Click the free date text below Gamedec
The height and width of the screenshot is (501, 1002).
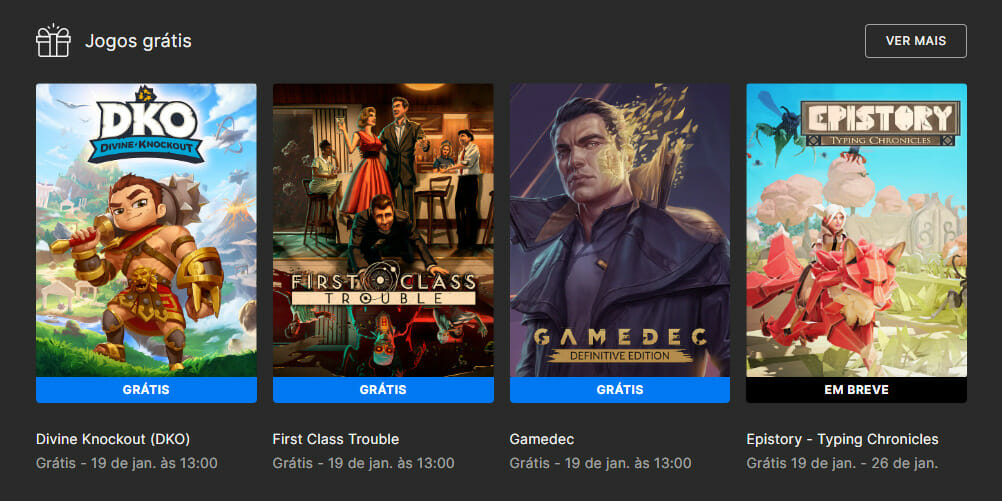coord(600,463)
